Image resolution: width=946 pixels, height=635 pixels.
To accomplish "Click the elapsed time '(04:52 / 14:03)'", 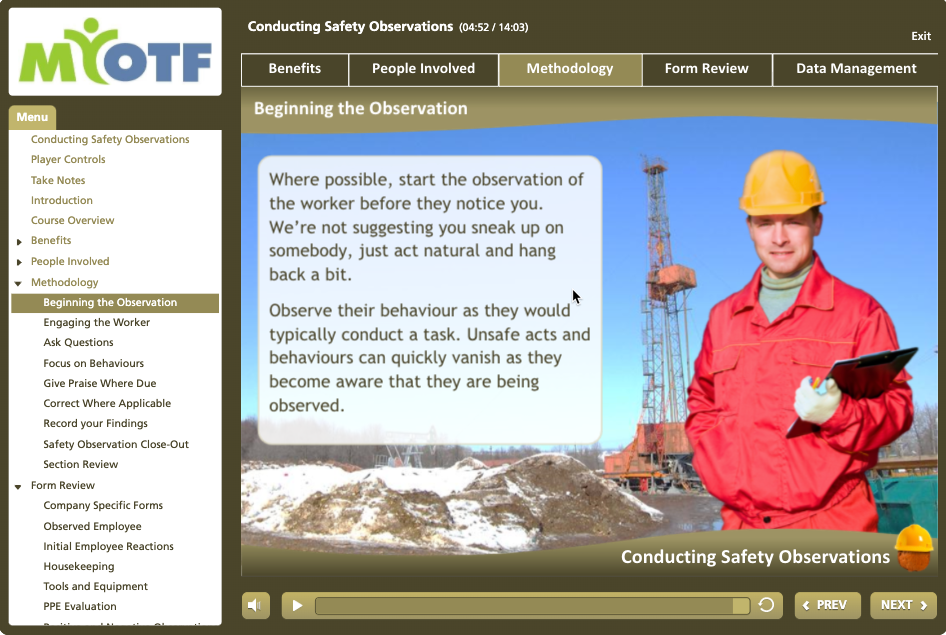I will (x=494, y=28).
